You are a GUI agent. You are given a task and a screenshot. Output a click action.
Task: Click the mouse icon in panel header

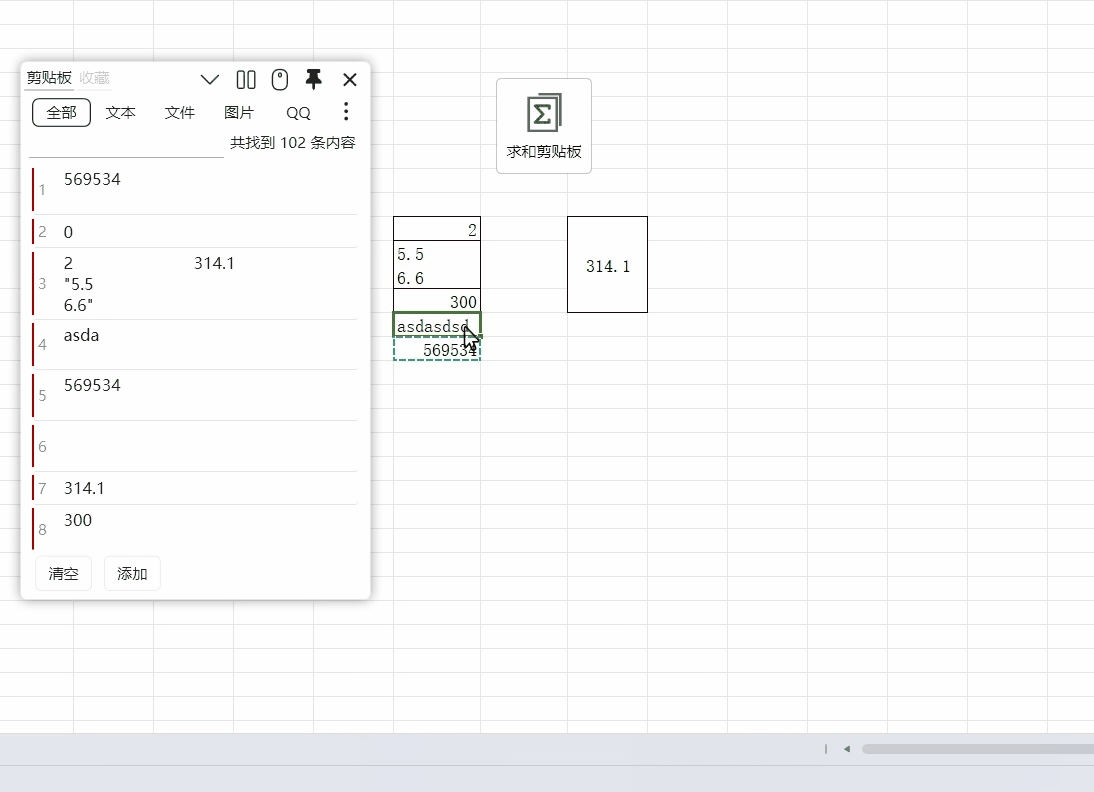(280, 80)
